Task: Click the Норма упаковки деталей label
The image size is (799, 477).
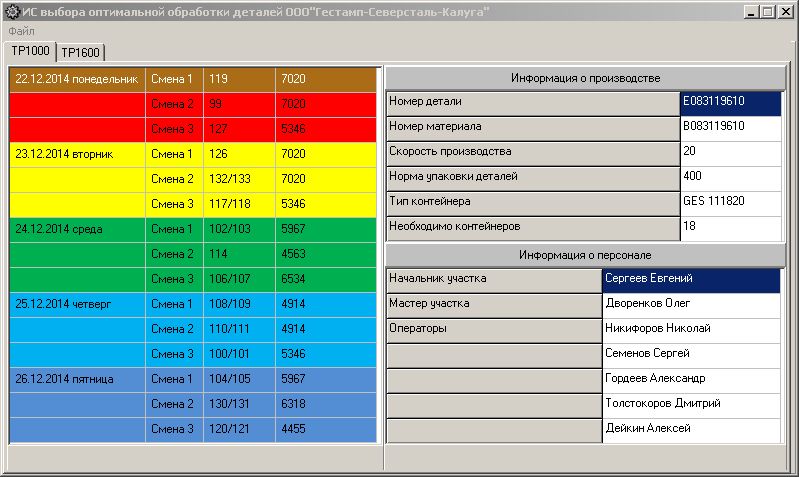Action: 533,179
